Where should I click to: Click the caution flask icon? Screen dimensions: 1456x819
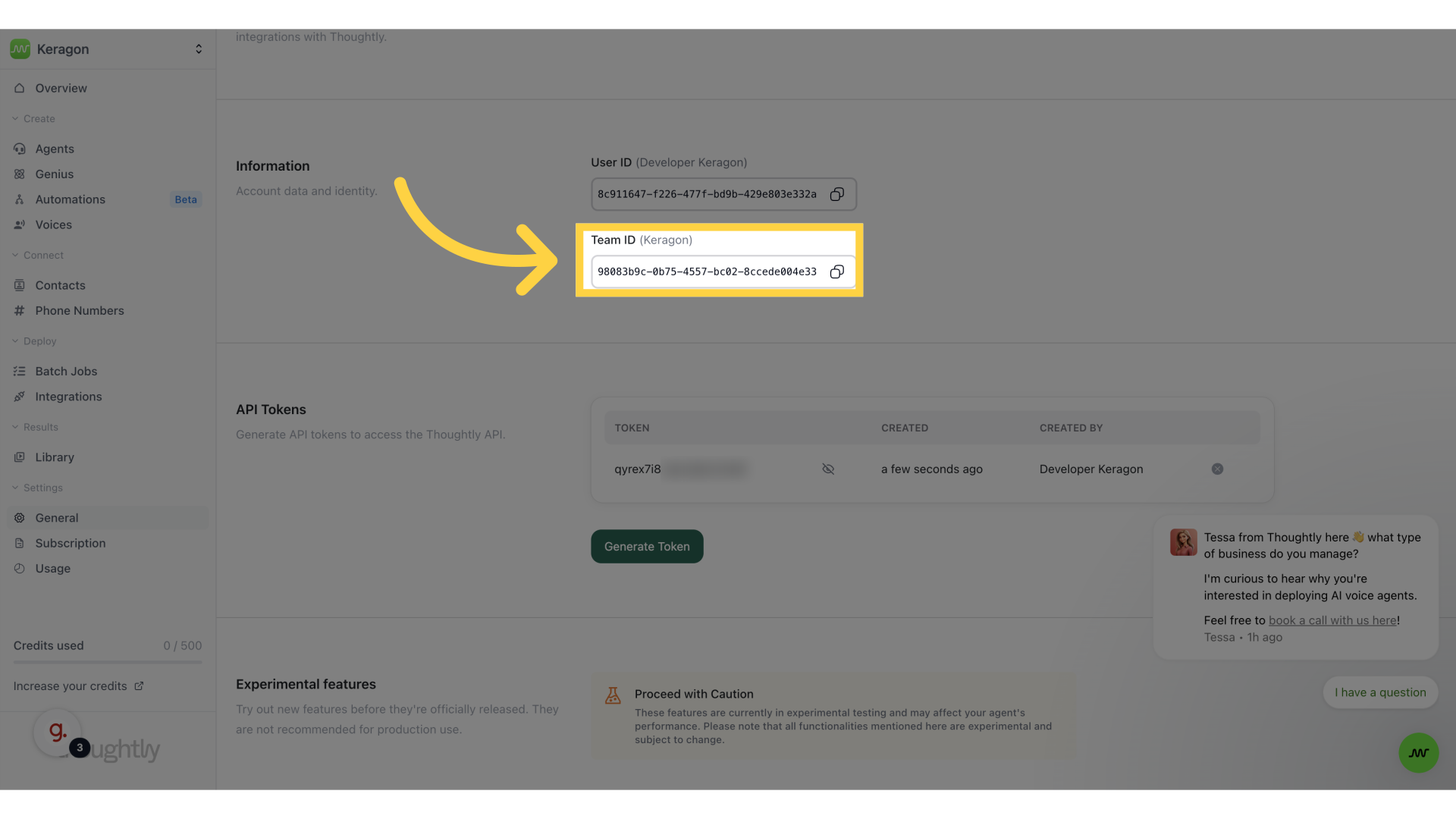point(613,695)
